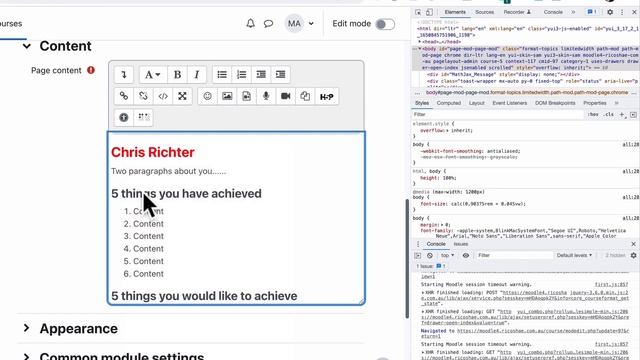
Task: Switch to the Recorder tab
Action: pos(517,12)
